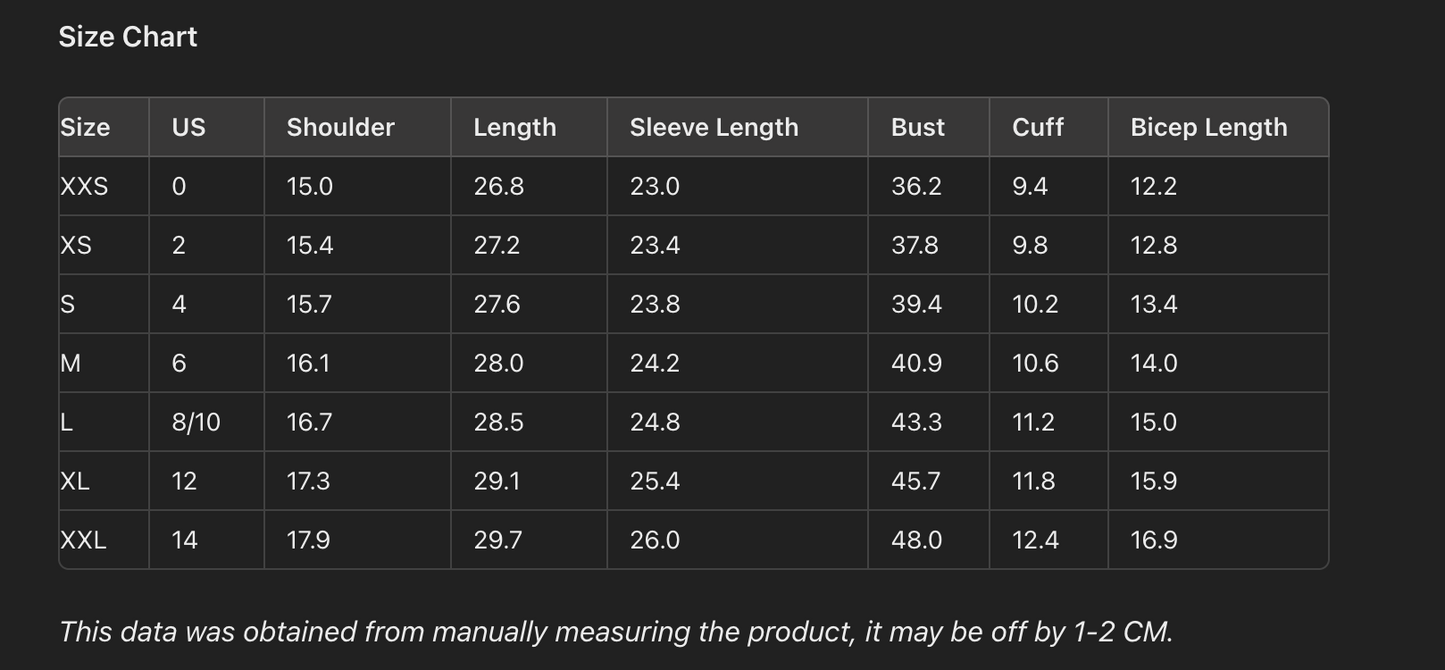Select the US column header
Viewport: 1445px width, 670px height.
point(189,127)
